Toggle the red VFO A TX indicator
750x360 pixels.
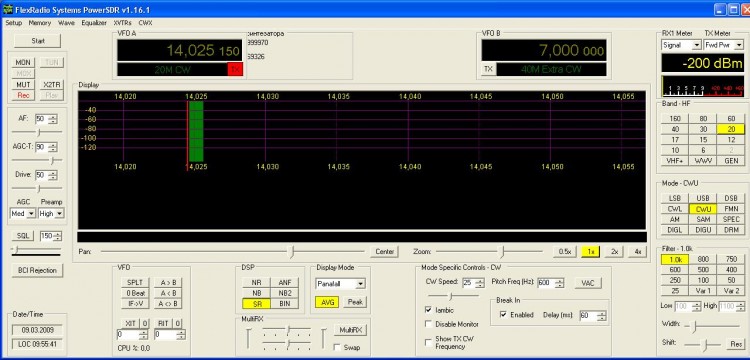coord(235,69)
